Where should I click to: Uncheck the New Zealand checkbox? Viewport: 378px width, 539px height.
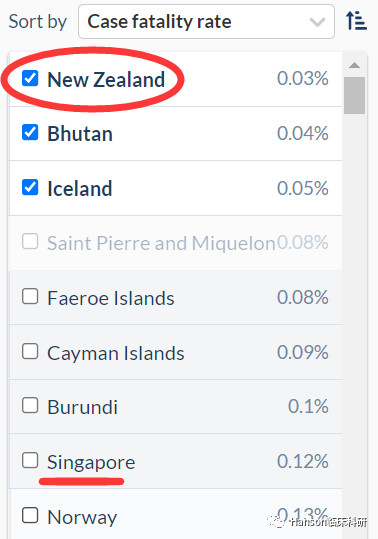tap(30, 78)
